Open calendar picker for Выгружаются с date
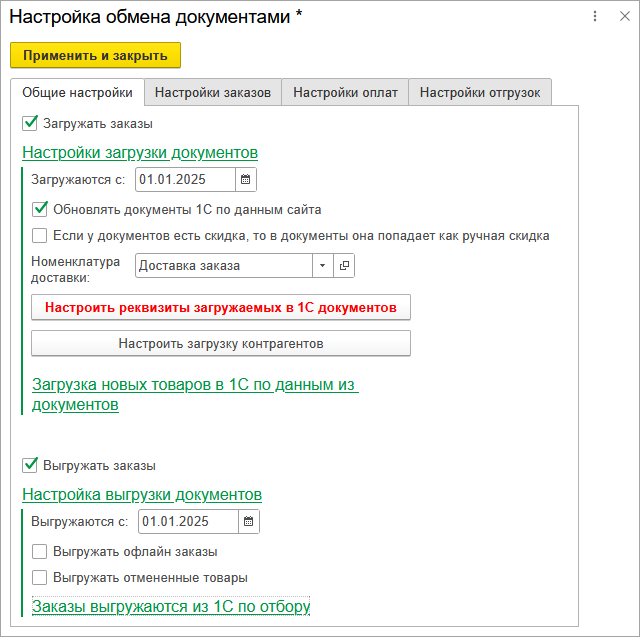The width and height of the screenshot is (640, 637). coord(249,522)
